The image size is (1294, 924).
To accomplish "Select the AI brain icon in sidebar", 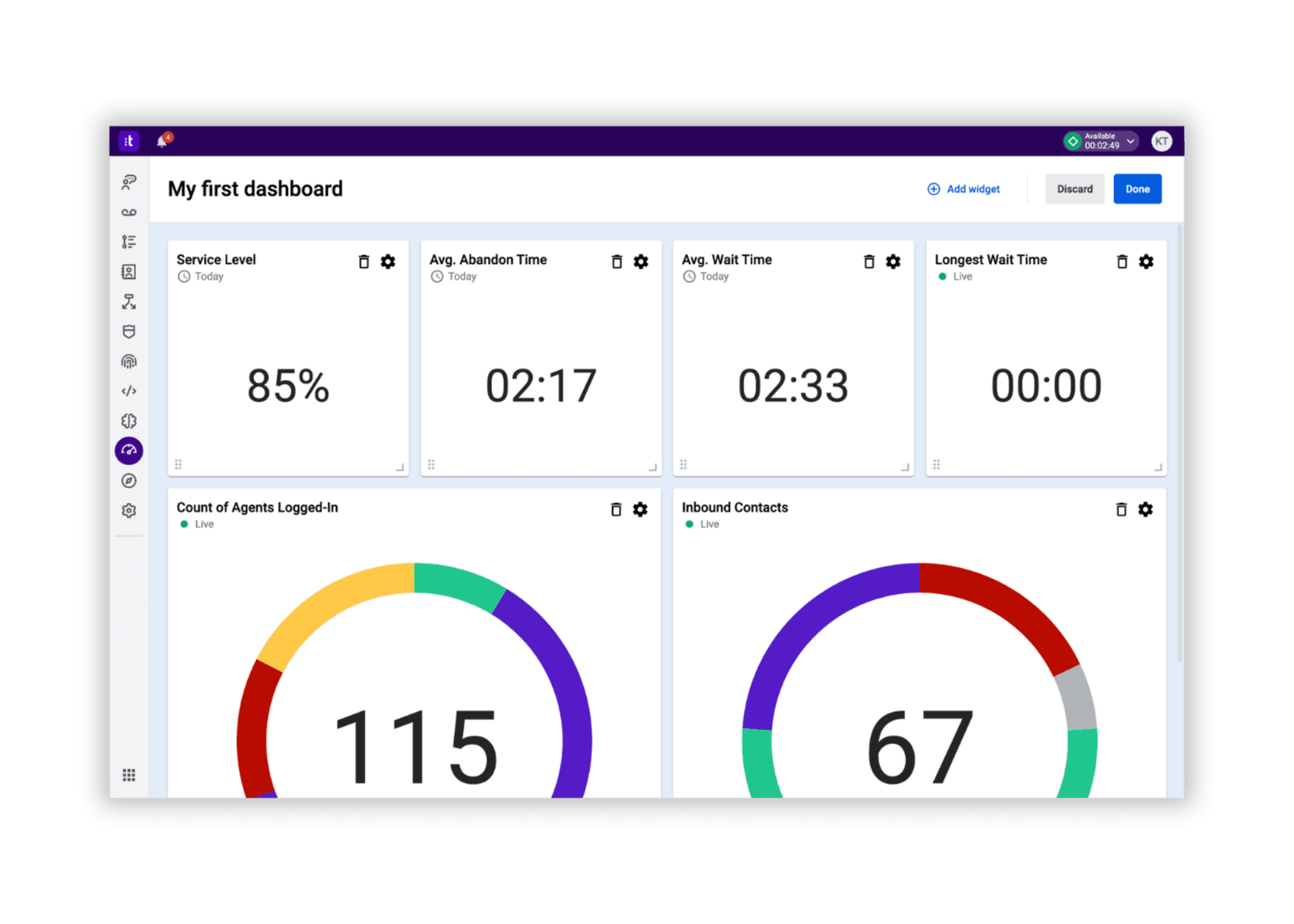I will [128, 421].
